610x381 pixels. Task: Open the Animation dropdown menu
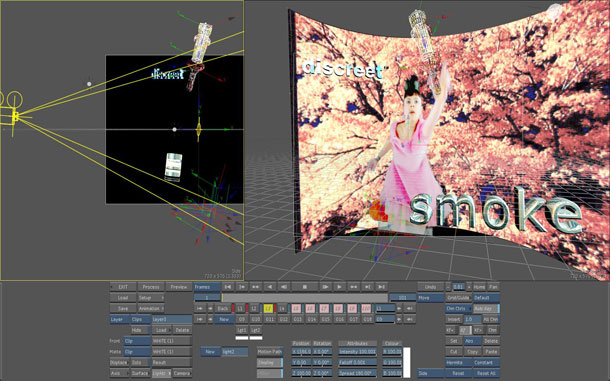click(151, 309)
